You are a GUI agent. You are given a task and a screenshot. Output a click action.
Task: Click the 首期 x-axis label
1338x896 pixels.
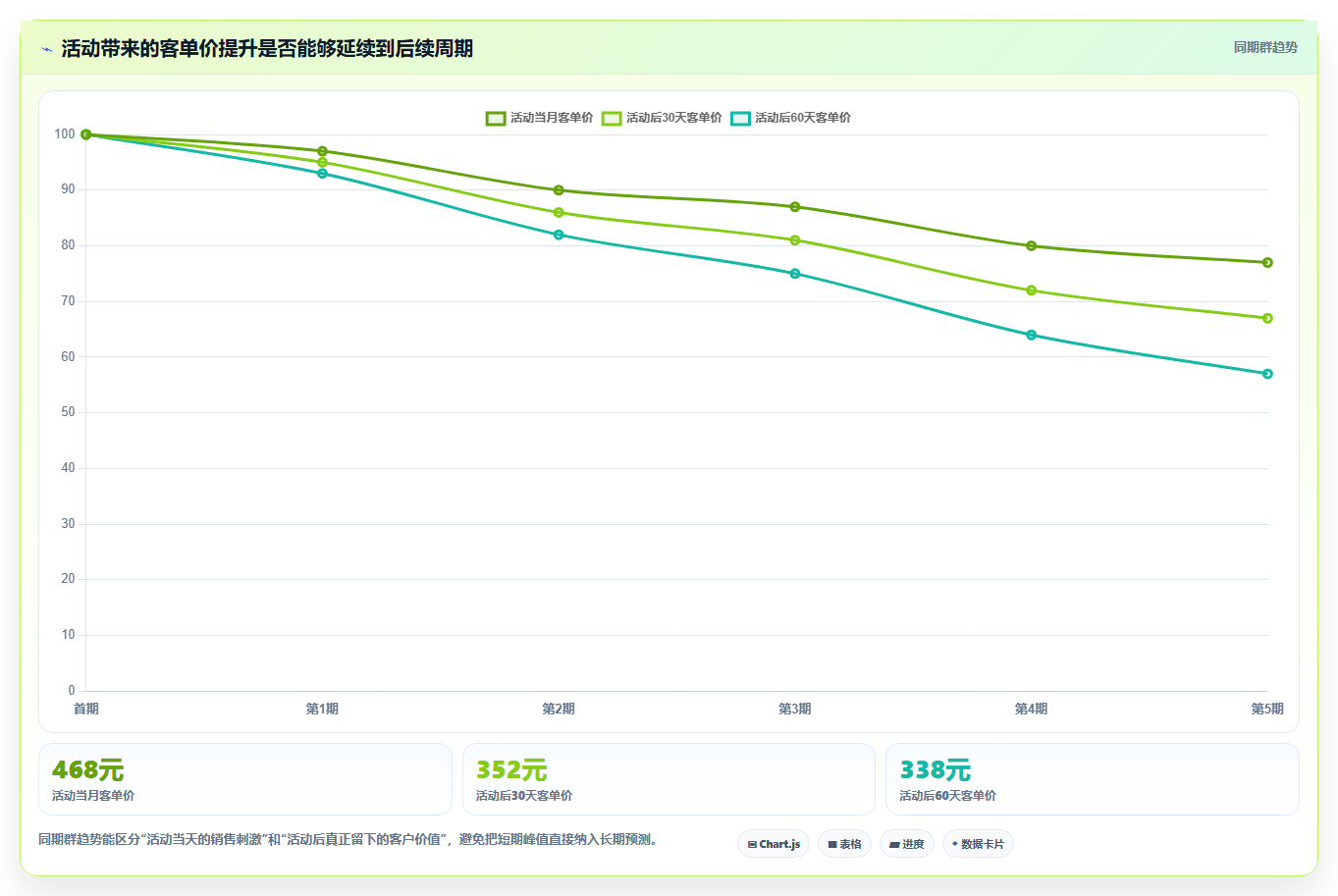86,709
